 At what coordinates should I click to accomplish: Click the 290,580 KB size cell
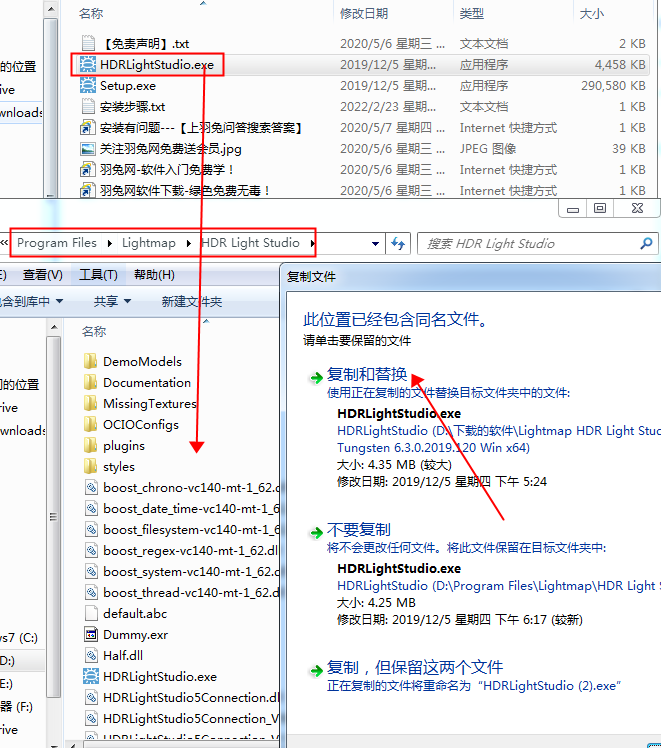[613, 85]
